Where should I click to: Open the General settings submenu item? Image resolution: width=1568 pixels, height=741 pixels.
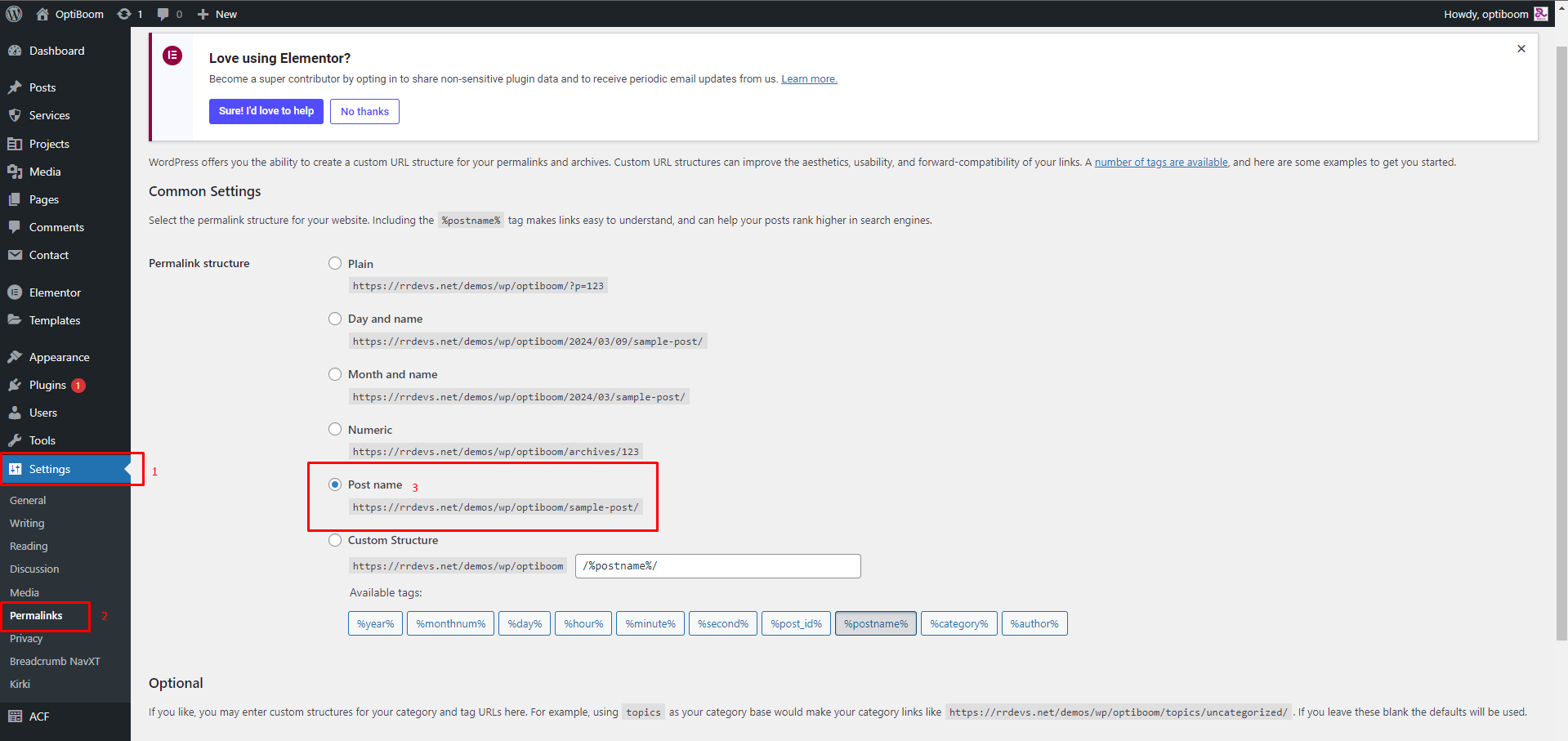coord(28,500)
